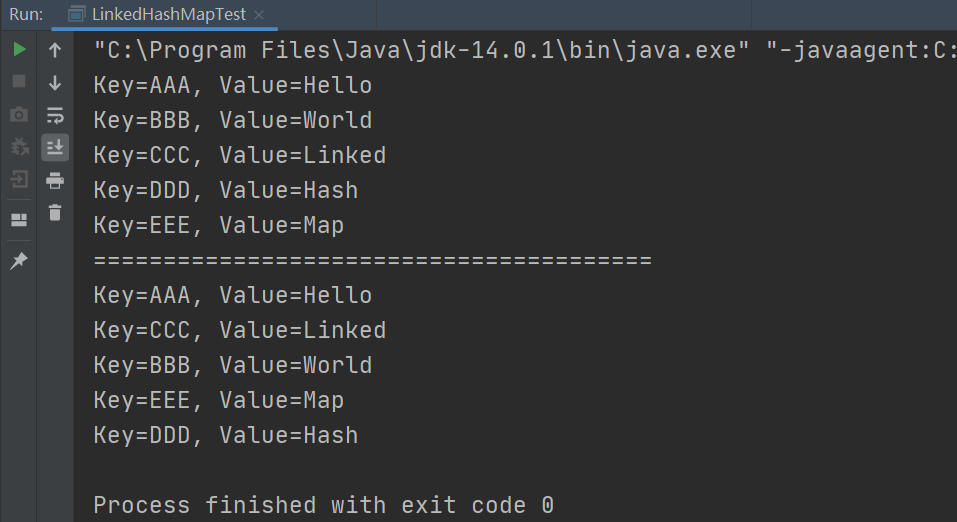The height and width of the screenshot is (522, 957).
Task: Clear all console output with trash icon
Action: pos(55,212)
